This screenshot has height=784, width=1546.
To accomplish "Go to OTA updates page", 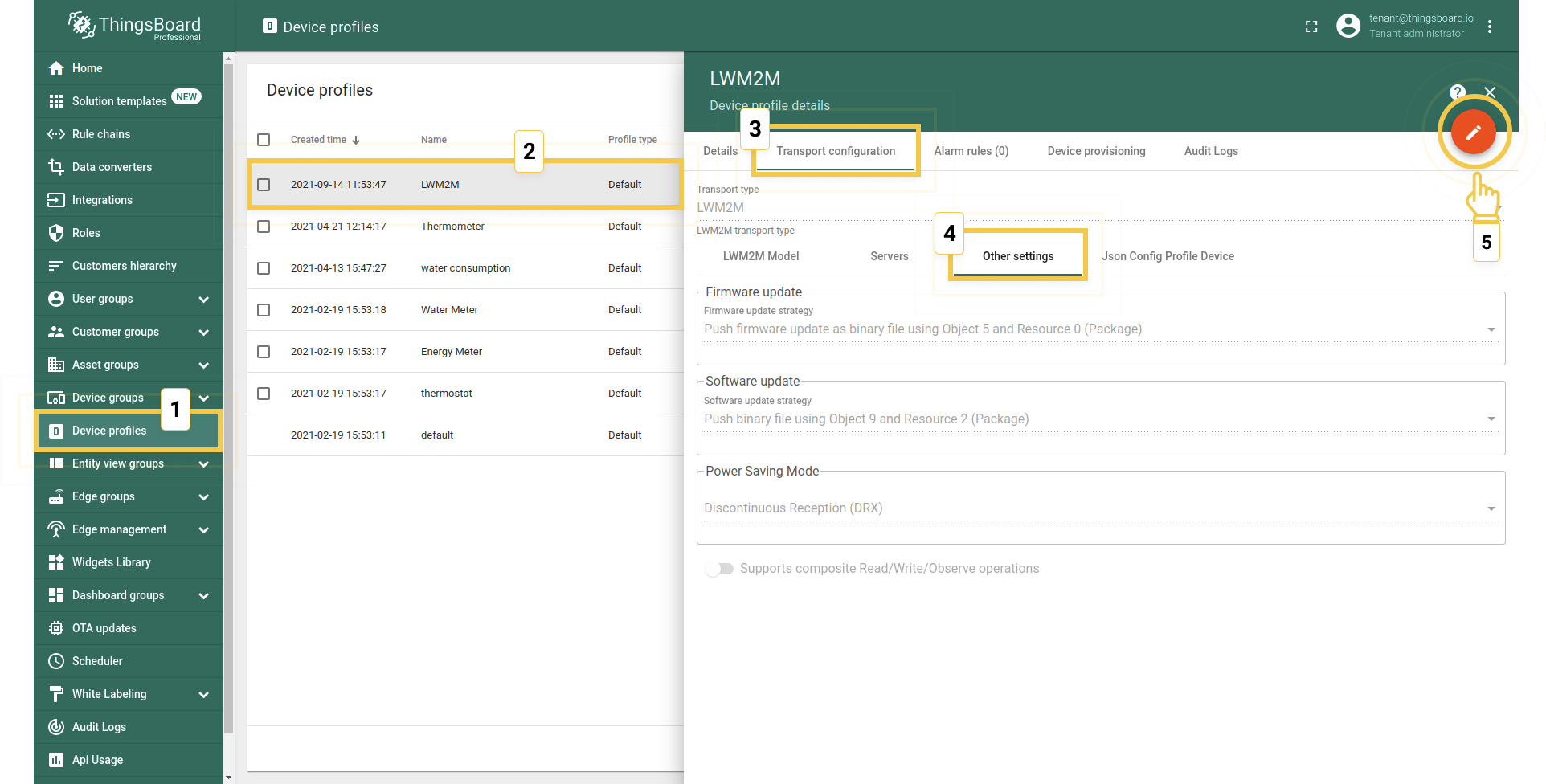I will (104, 628).
